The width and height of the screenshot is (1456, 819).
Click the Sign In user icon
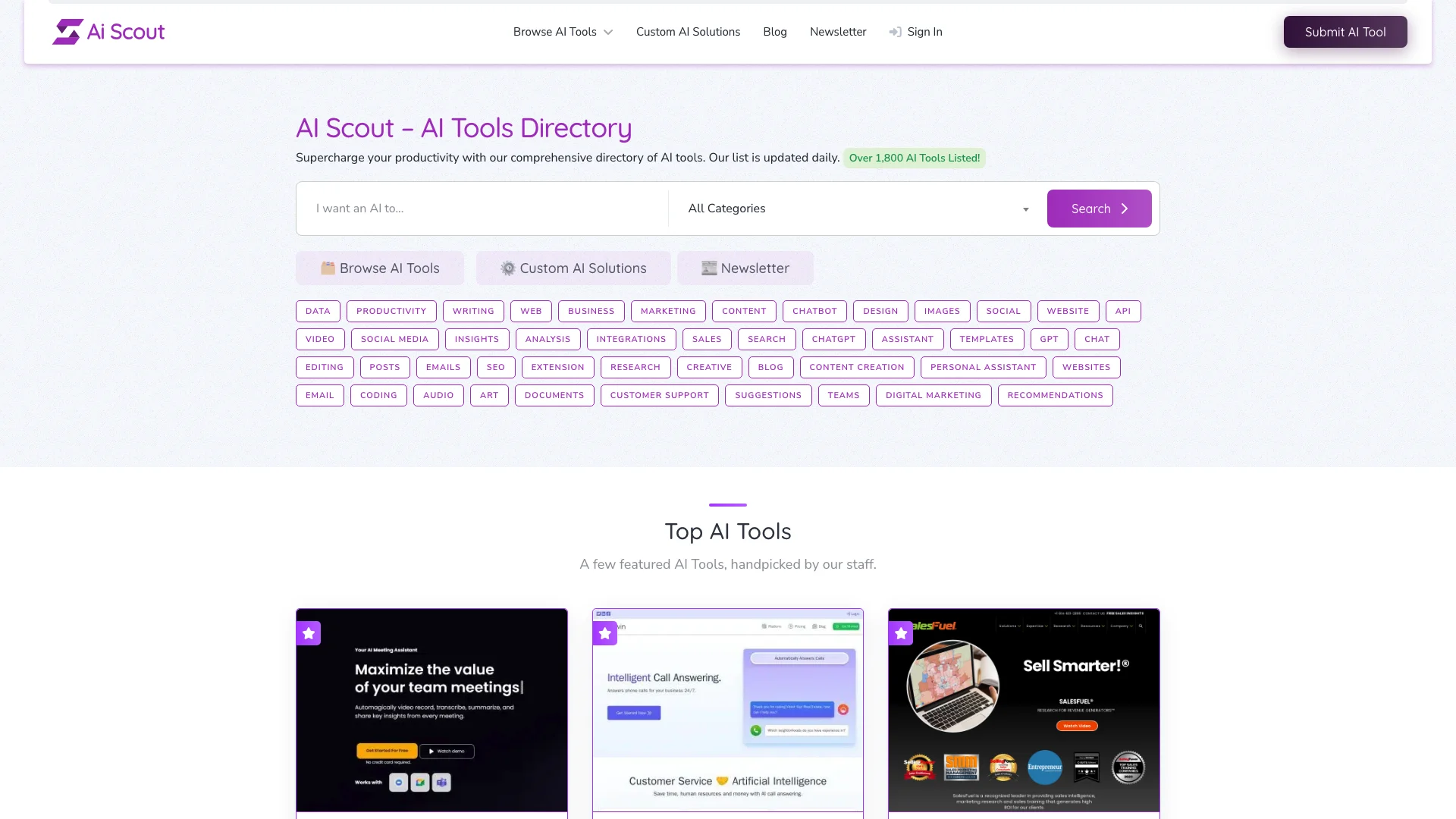pyautogui.click(x=894, y=32)
